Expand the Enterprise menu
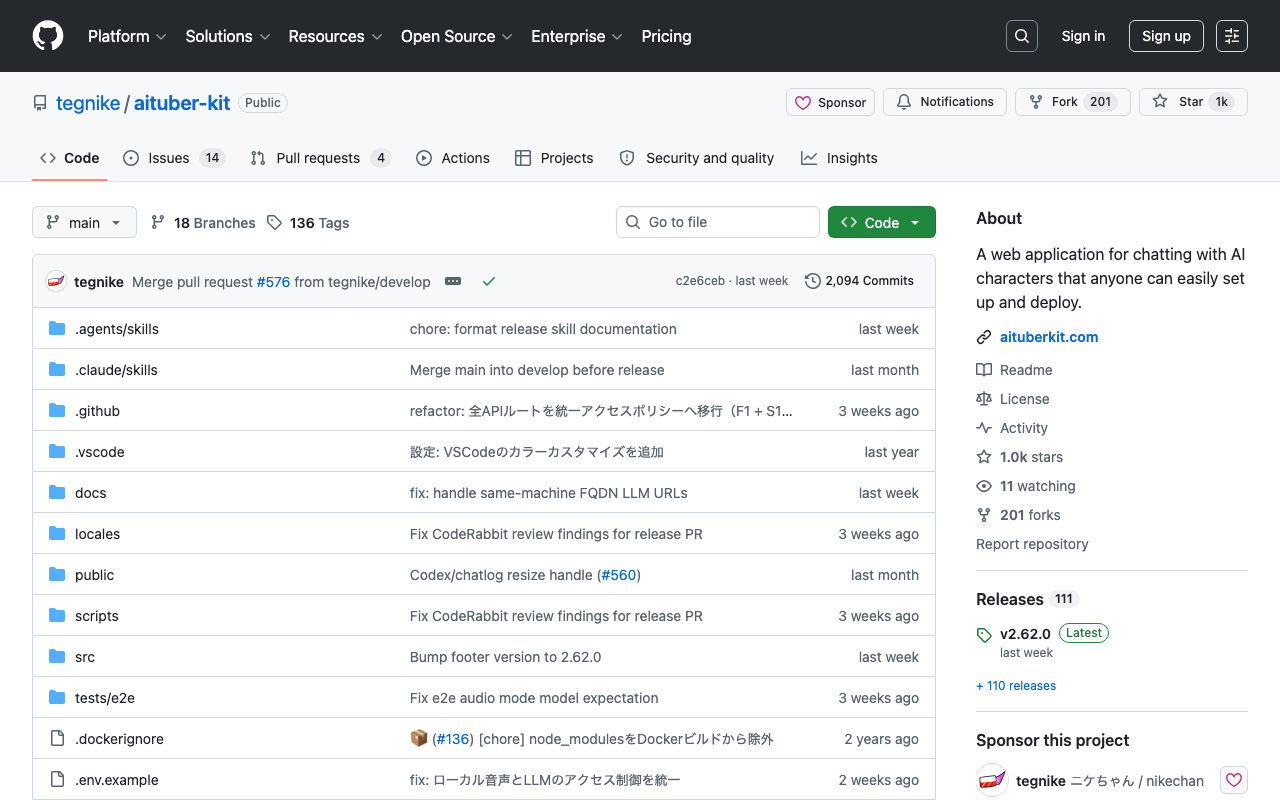This screenshot has height=800, width=1280. pyautogui.click(x=577, y=36)
